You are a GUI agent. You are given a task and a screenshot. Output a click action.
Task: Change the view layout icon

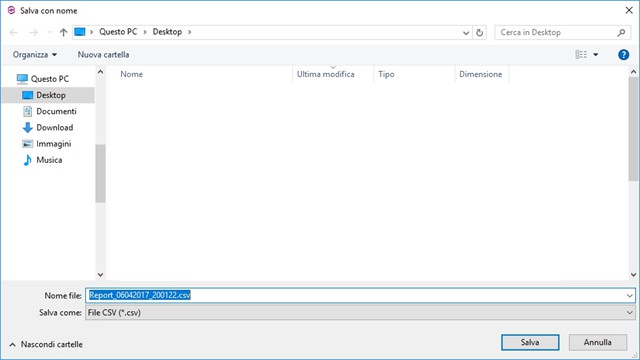pos(581,55)
